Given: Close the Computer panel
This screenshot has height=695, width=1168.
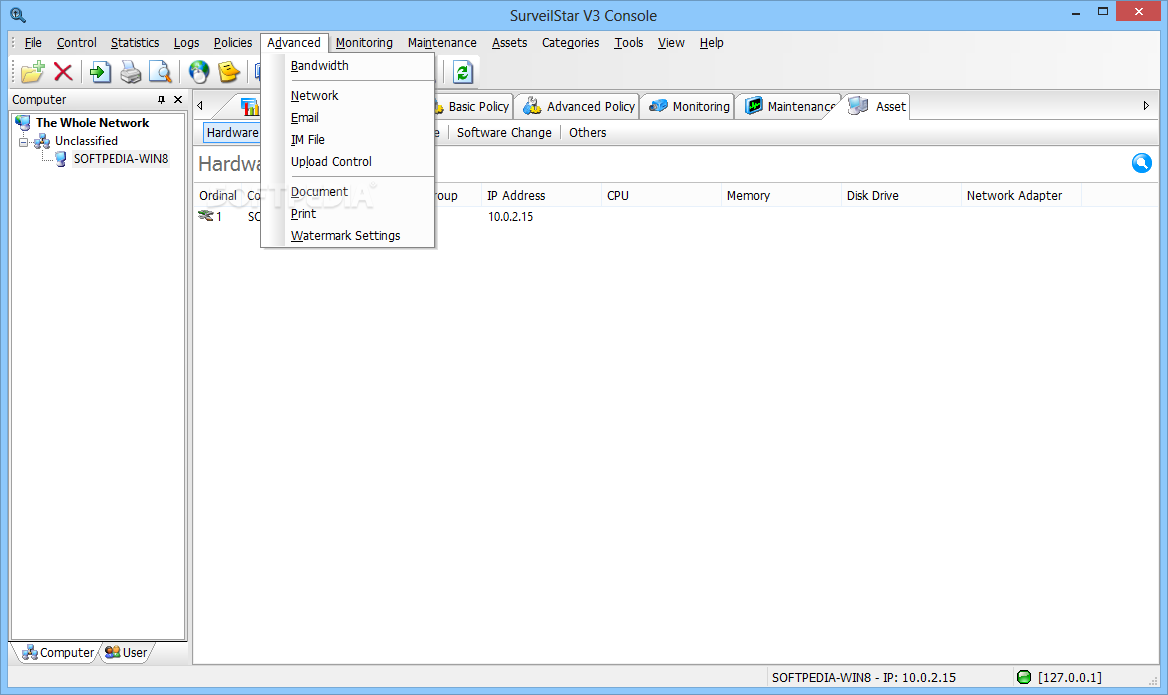Looking at the screenshot, I should tap(178, 99).
